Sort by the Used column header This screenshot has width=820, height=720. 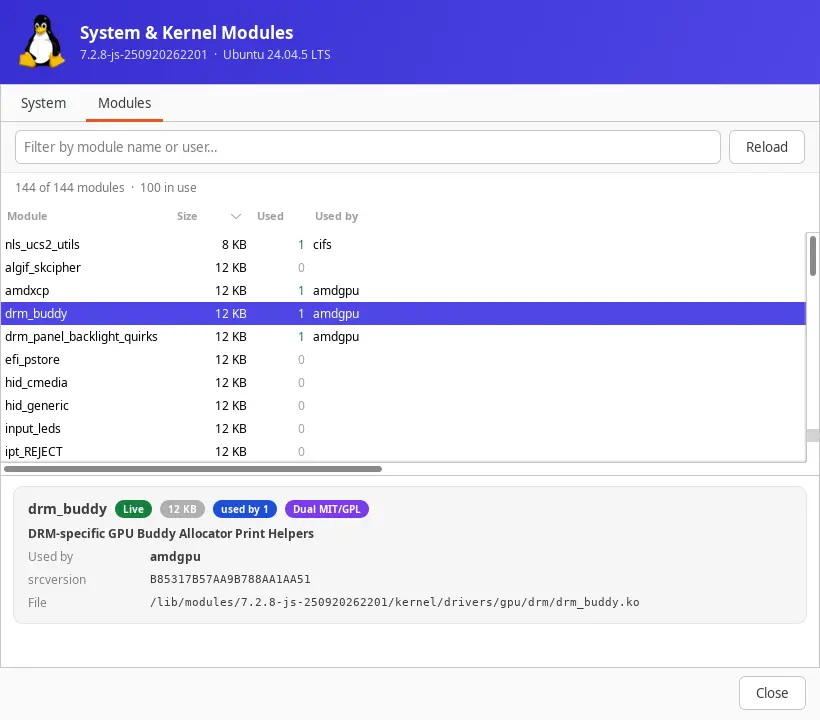(270, 216)
